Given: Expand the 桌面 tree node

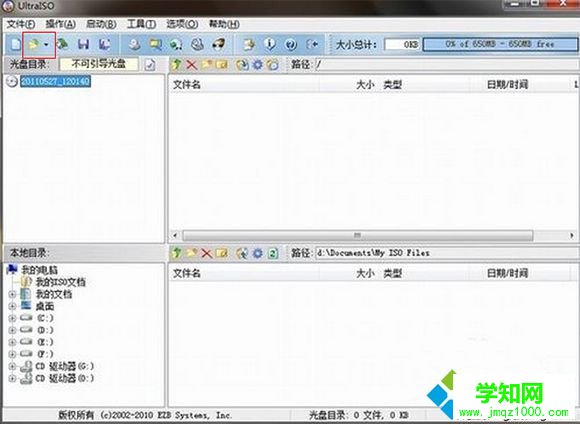Looking at the screenshot, I should [12, 306].
